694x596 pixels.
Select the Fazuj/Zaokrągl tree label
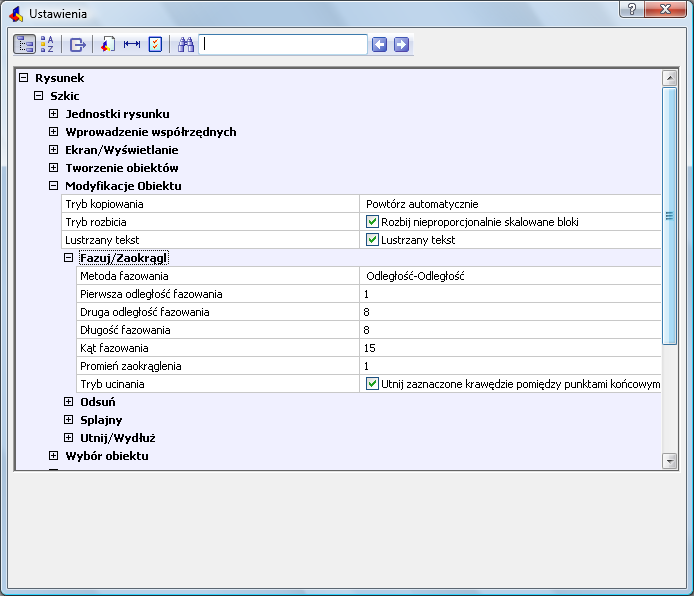point(123,258)
